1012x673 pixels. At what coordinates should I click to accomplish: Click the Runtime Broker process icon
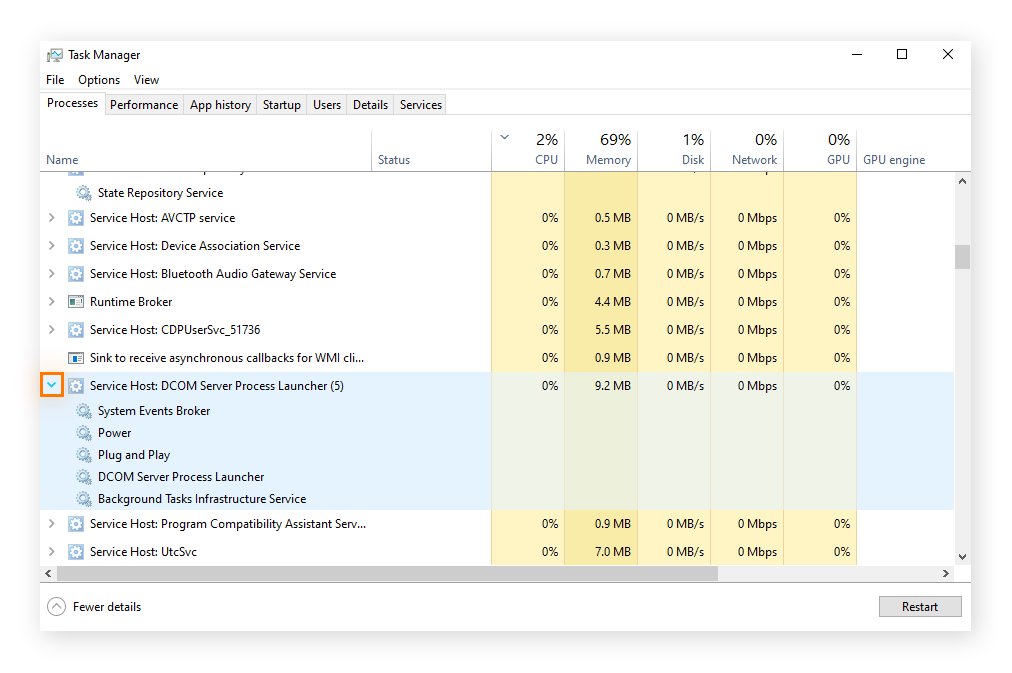[x=76, y=302]
